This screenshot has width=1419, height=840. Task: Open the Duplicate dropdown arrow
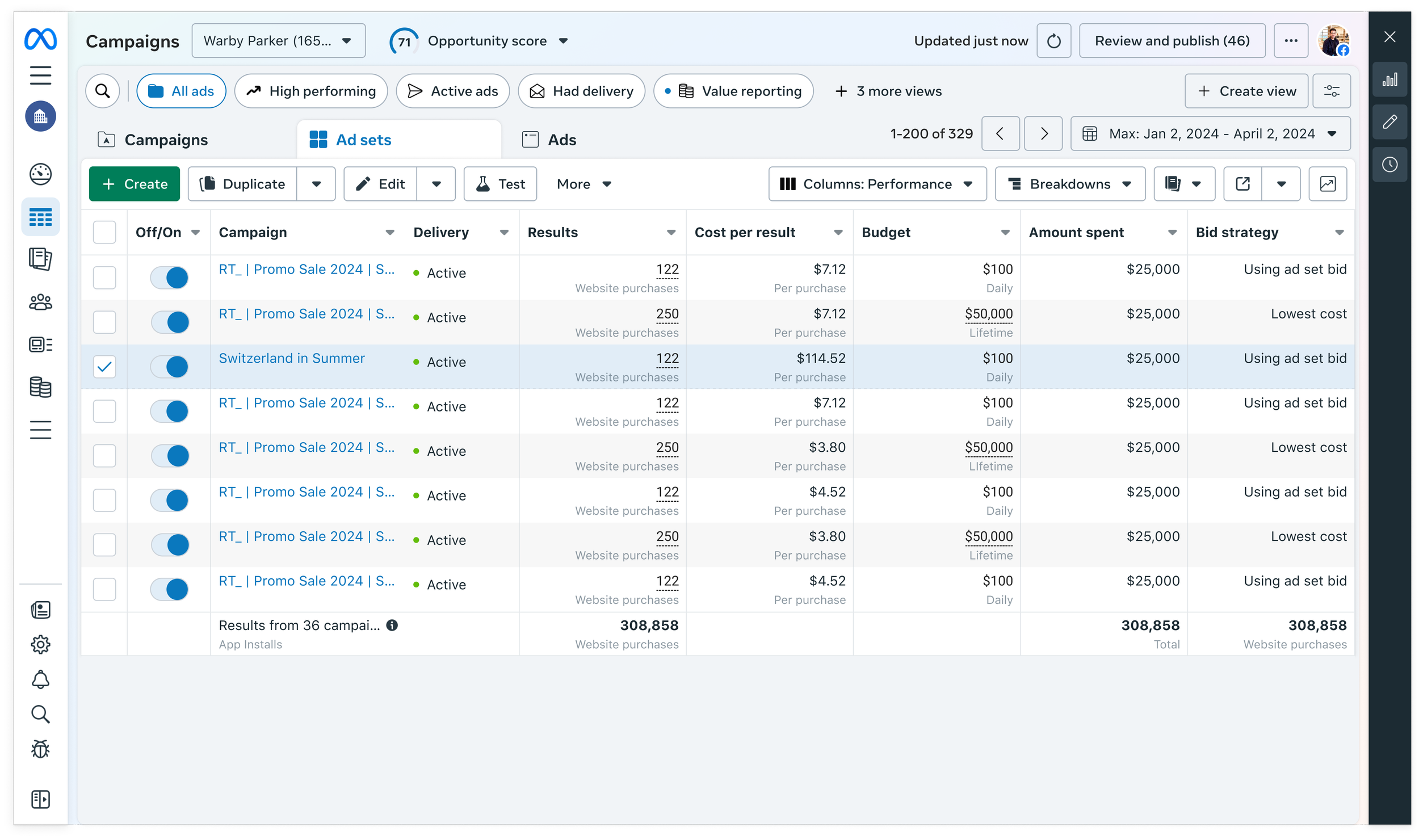316,184
